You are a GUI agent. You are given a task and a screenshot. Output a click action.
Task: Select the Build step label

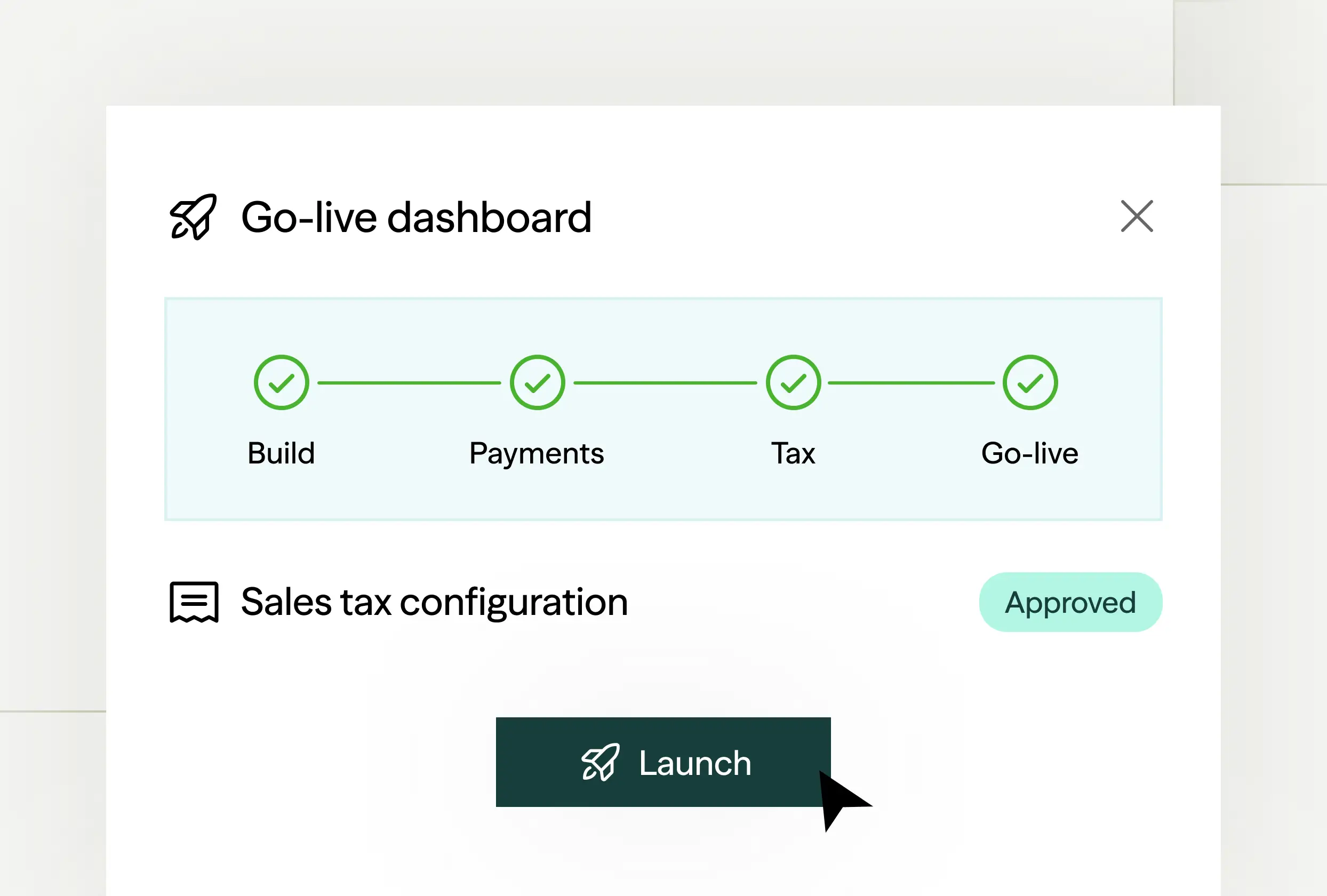[x=281, y=453]
